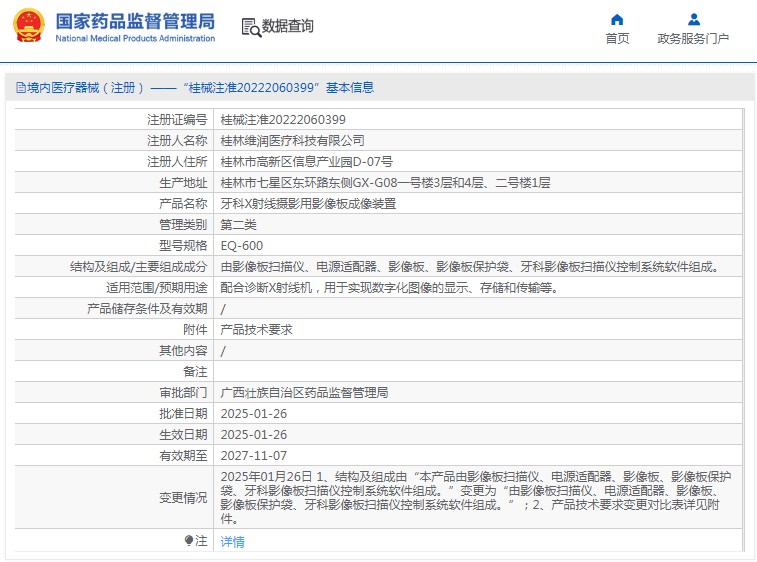The width and height of the screenshot is (757, 562).
Task: Click the 政务服务门户 person icon
Action: click(x=694, y=20)
